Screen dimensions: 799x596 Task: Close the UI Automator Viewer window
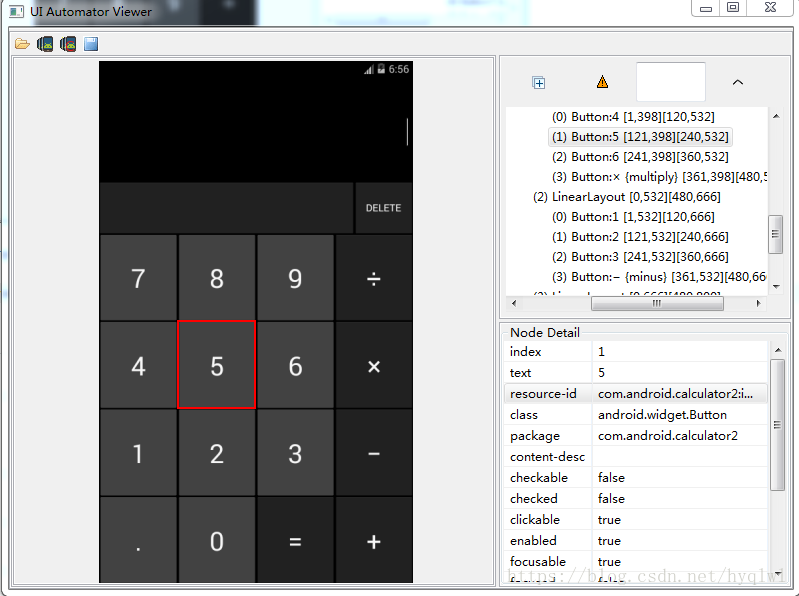(x=770, y=8)
